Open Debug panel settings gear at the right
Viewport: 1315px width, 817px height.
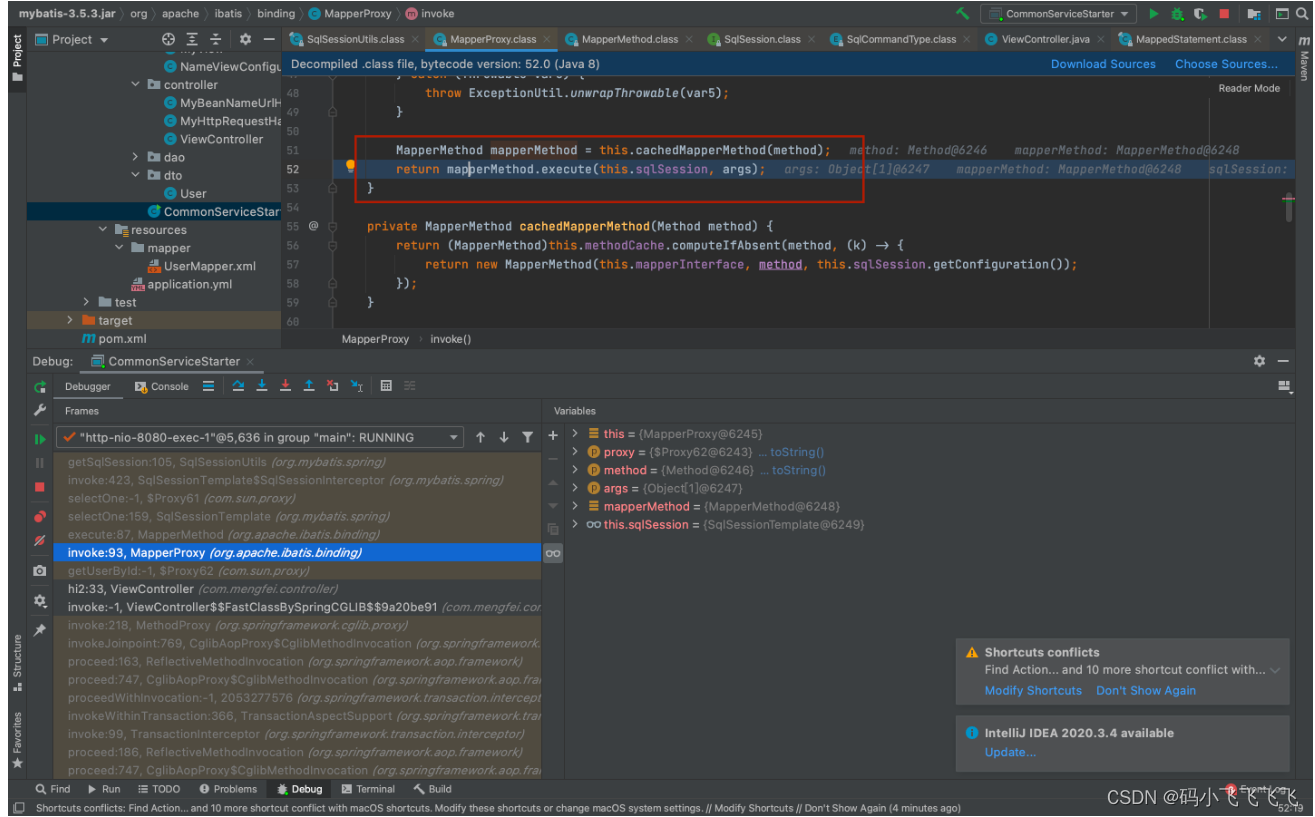tap(1260, 361)
